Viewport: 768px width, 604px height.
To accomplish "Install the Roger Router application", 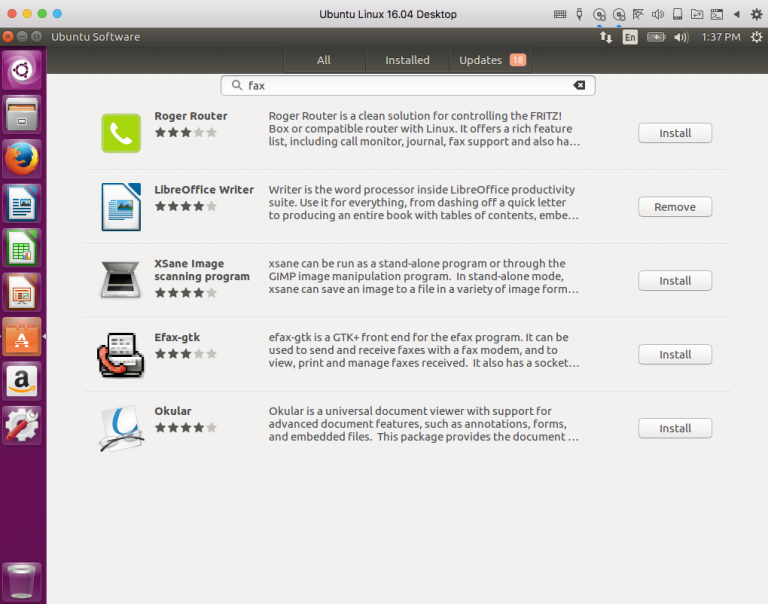I will pyautogui.click(x=675, y=133).
